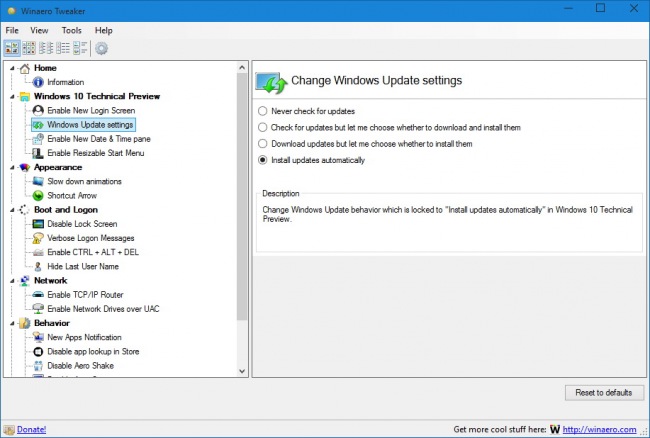Screen dimensions: 650x438
Task: Click the Enable New Login Screen user icon
Action: point(38,110)
